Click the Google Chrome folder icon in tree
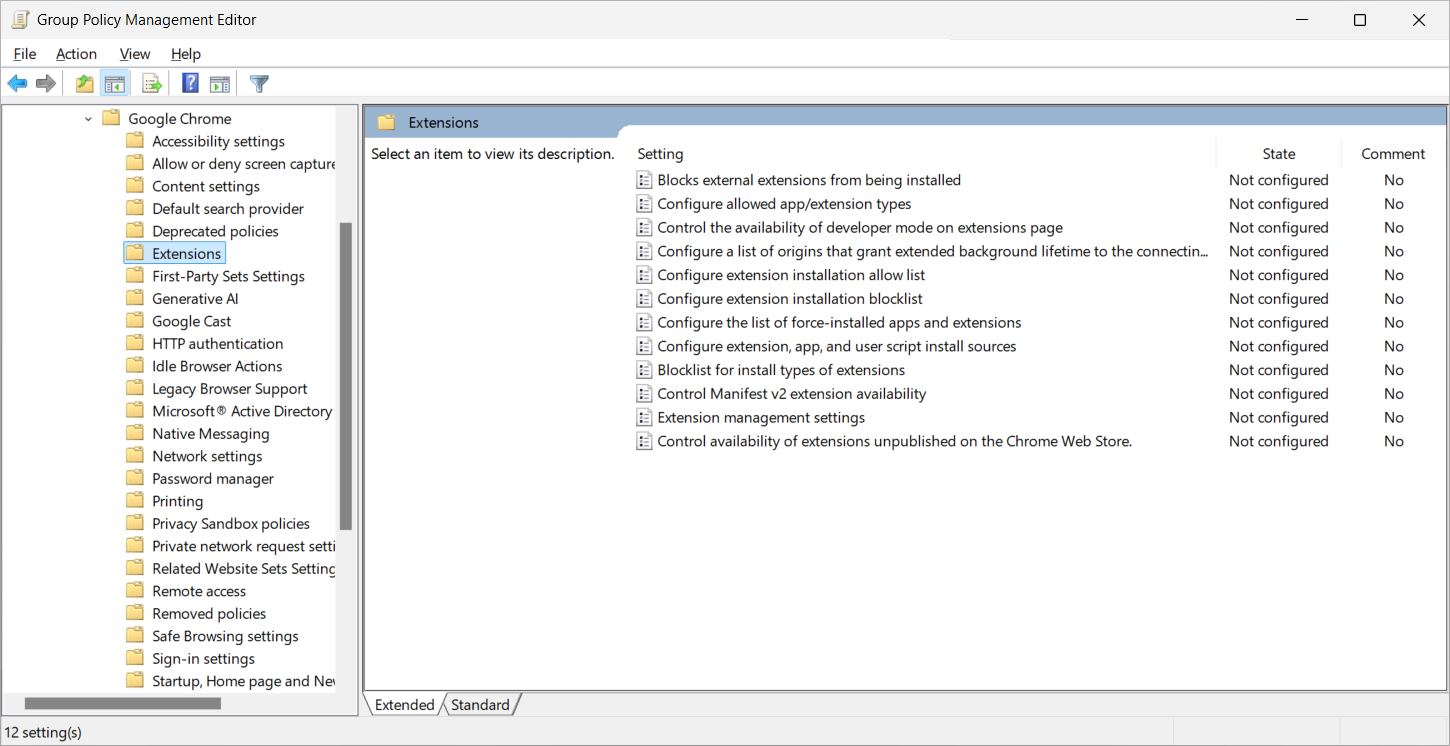 point(111,119)
